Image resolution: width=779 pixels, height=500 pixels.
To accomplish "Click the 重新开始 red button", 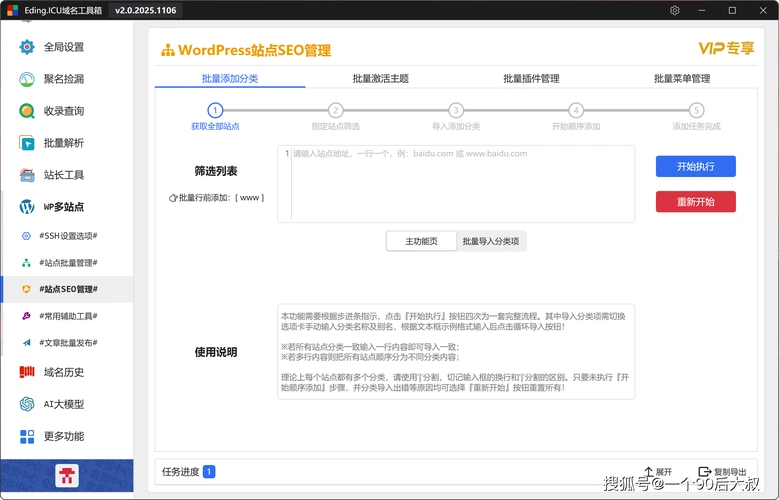I will (696, 202).
